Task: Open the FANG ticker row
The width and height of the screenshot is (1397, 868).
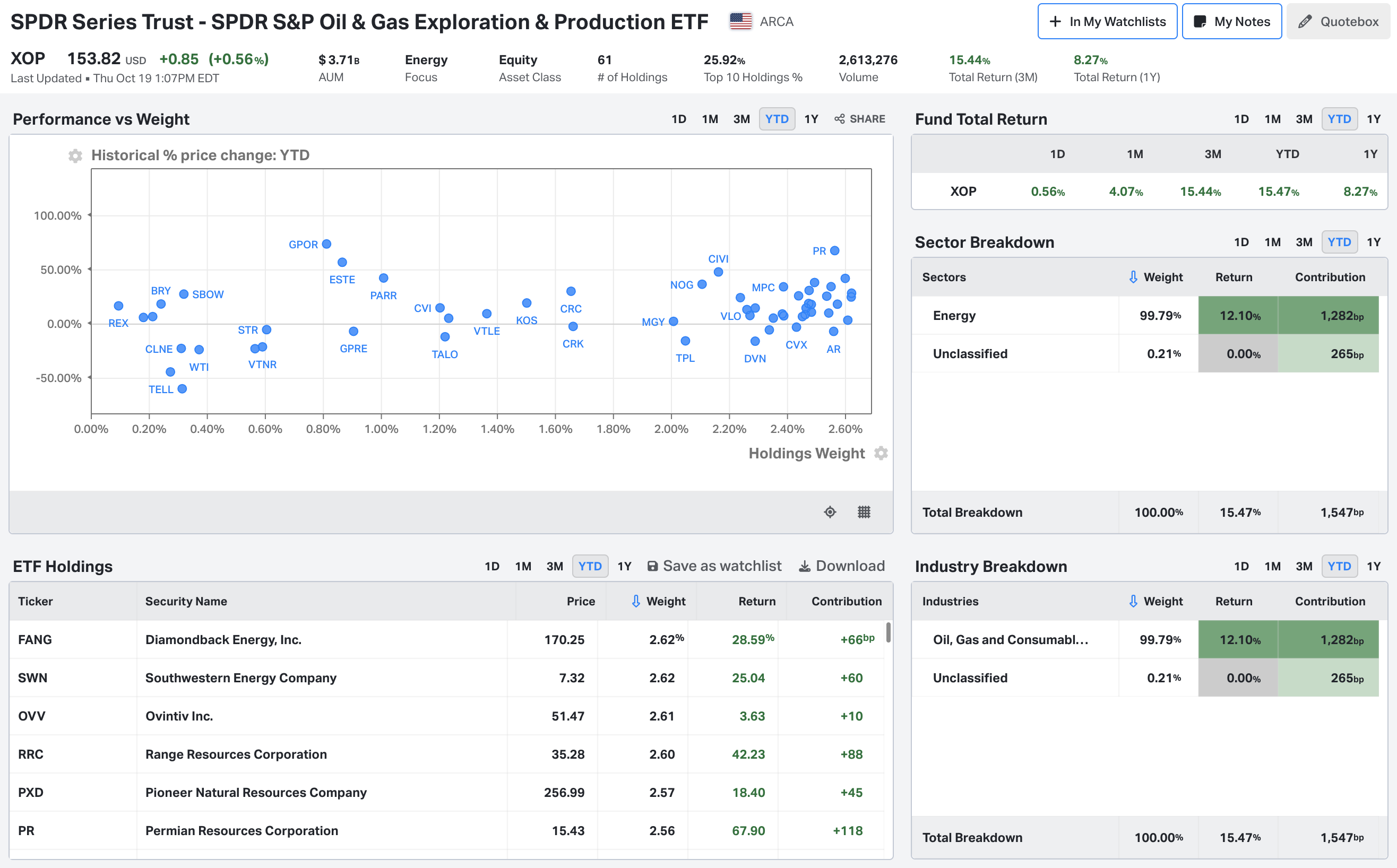Action: coord(447,639)
